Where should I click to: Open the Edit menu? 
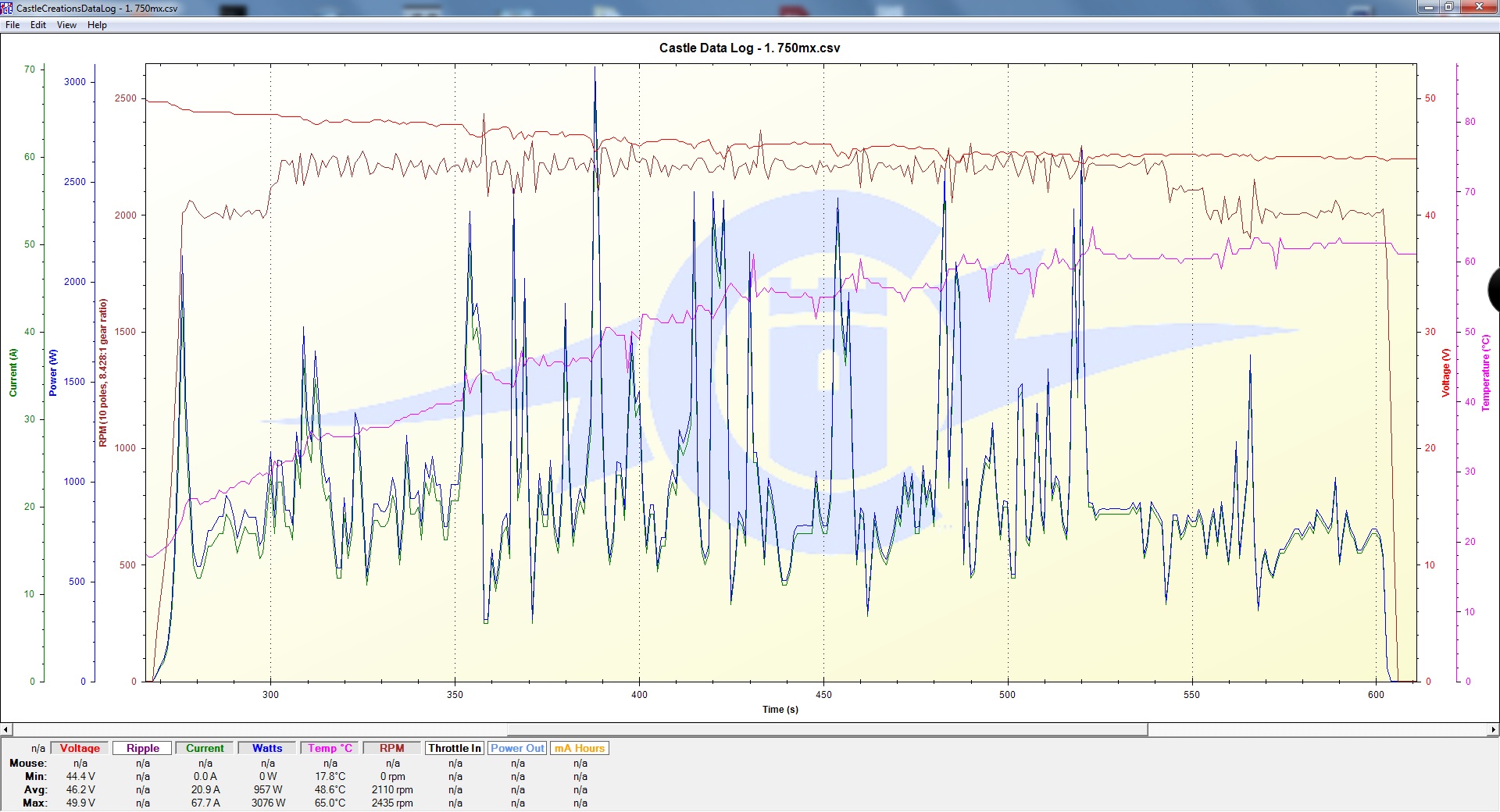[x=38, y=25]
